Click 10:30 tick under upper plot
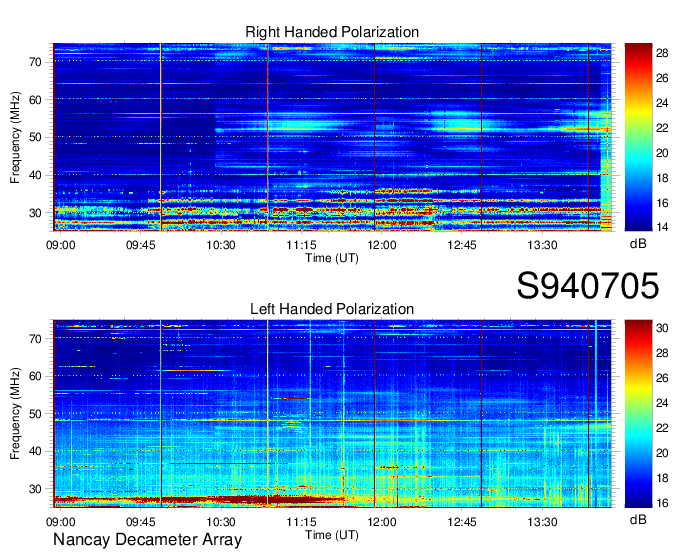The width and height of the screenshot is (680, 552). [221, 245]
